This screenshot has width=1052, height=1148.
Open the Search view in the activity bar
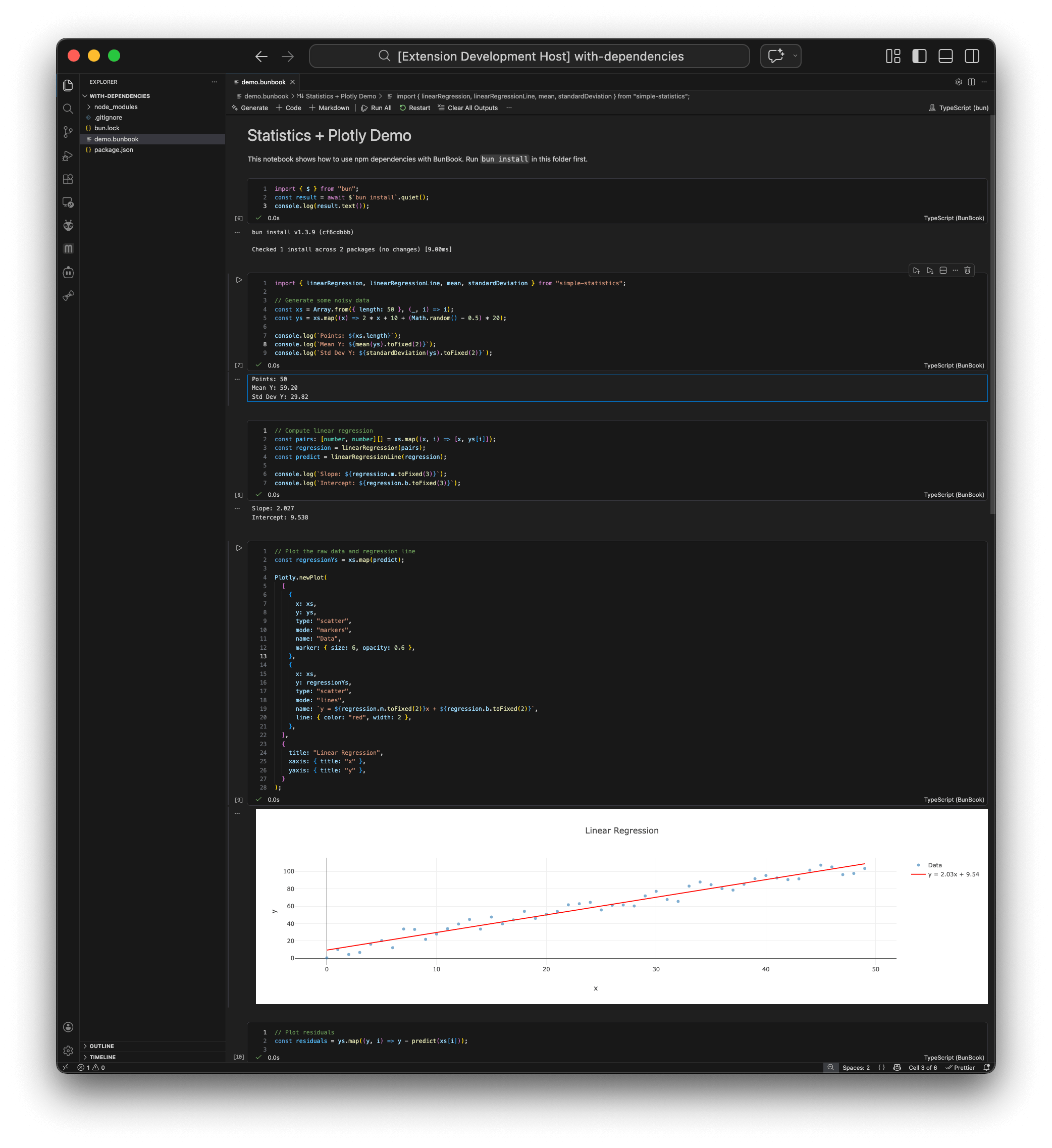[x=68, y=109]
